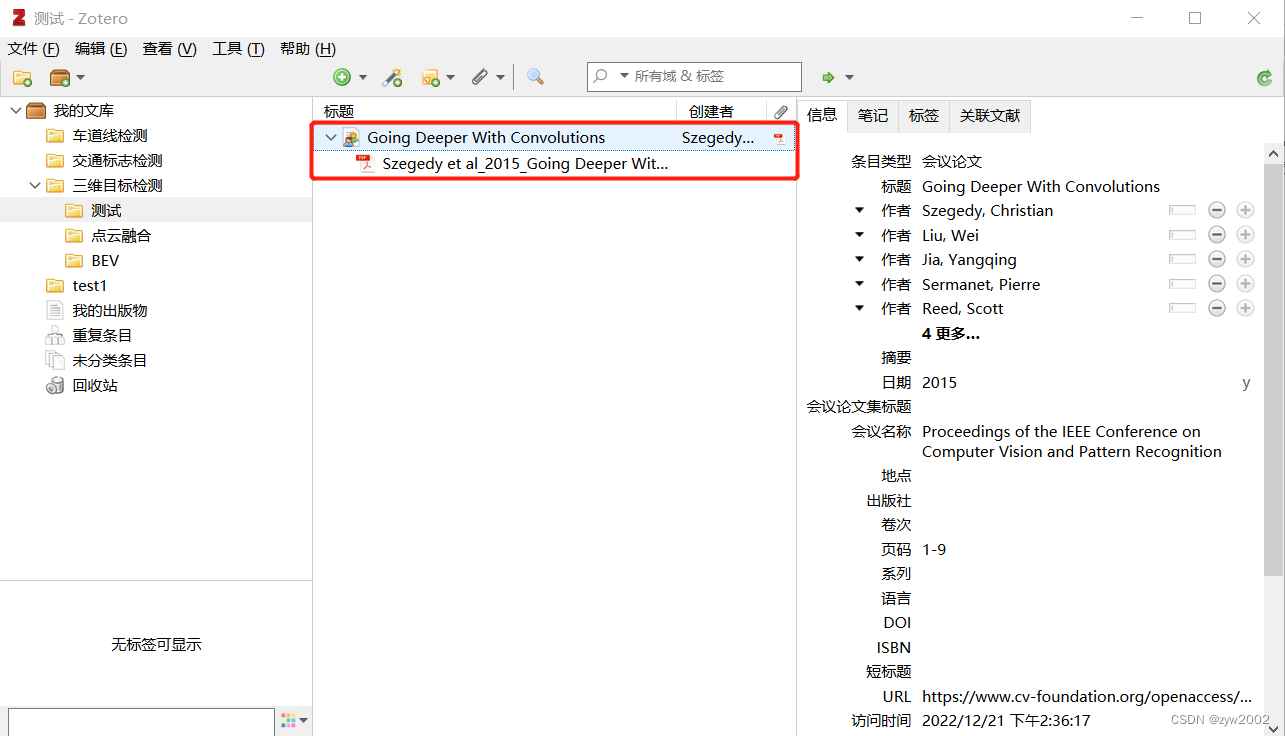
Task: Open creator type dropdown for Jia, Yangqing
Action: point(859,260)
